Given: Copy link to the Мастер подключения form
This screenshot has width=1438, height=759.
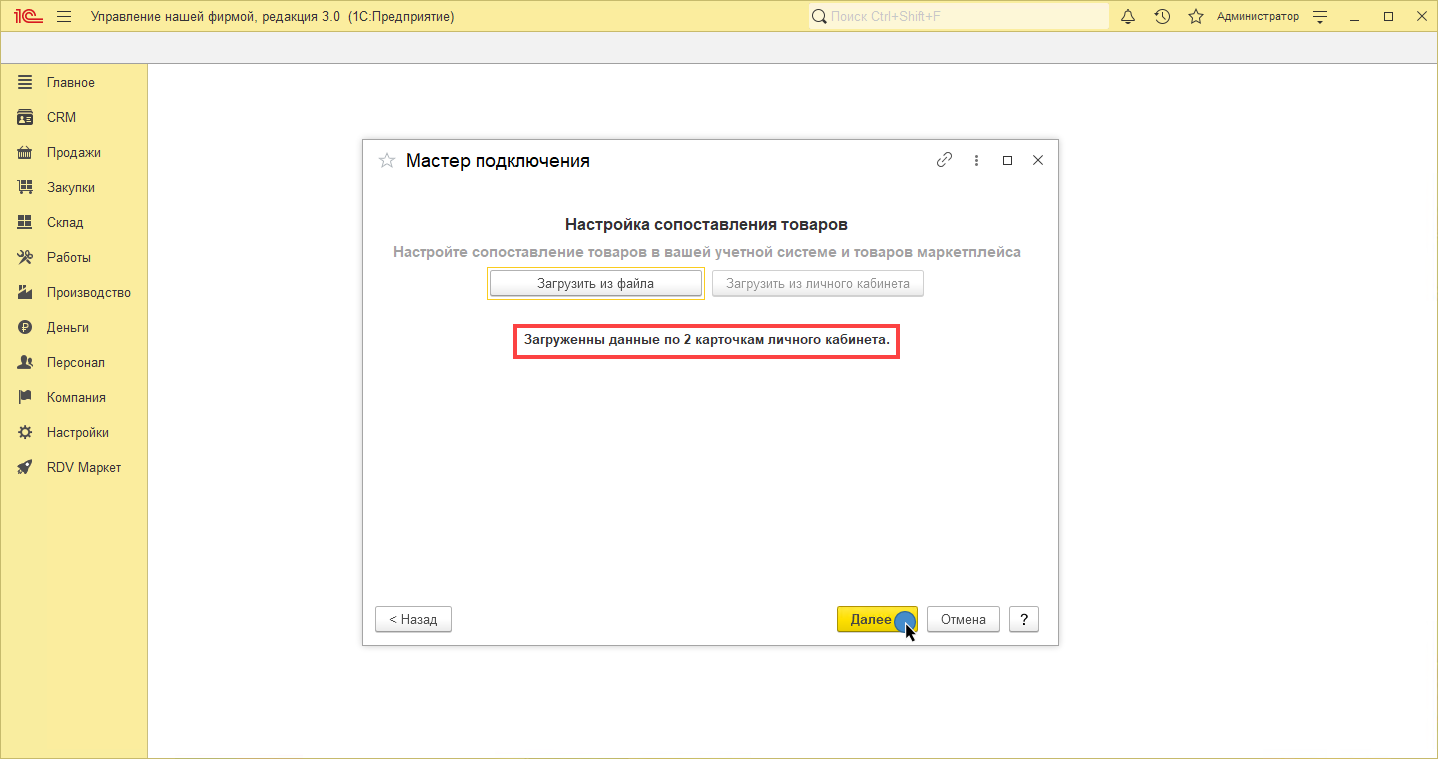Looking at the screenshot, I should click(944, 160).
